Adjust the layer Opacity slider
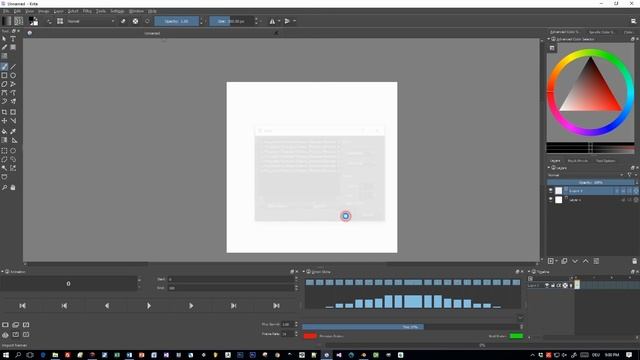Image resolution: width=640 pixels, height=360 pixels. click(591, 182)
